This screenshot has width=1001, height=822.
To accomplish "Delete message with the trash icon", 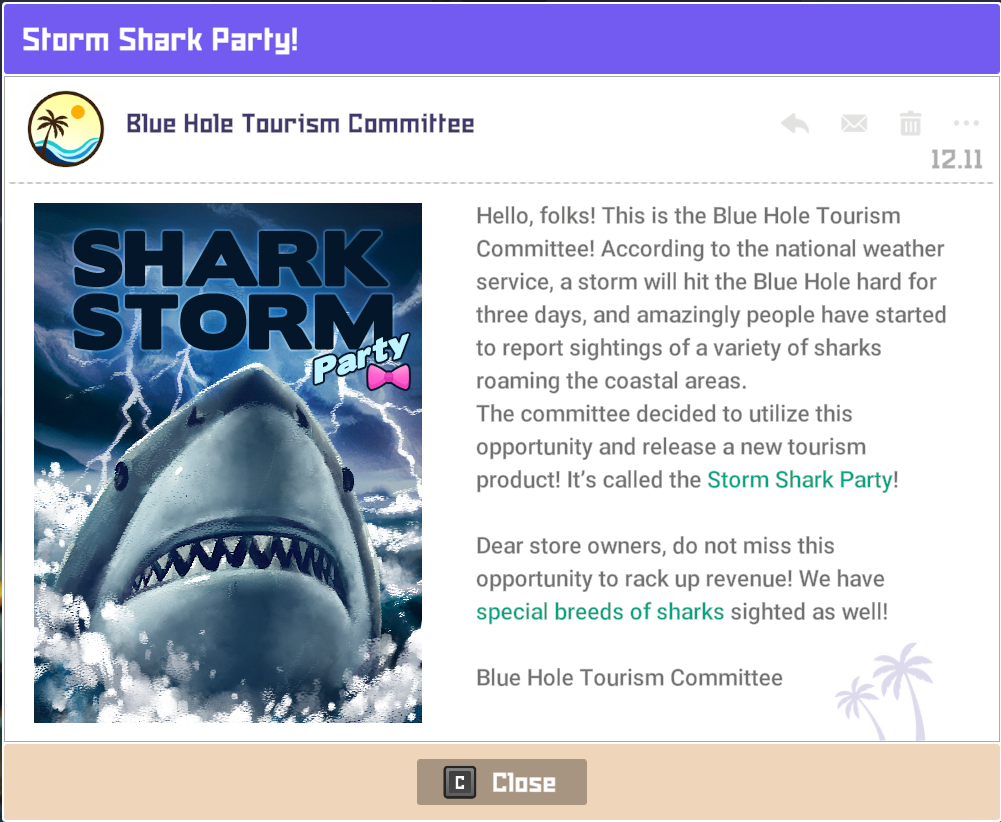I will click(x=910, y=124).
